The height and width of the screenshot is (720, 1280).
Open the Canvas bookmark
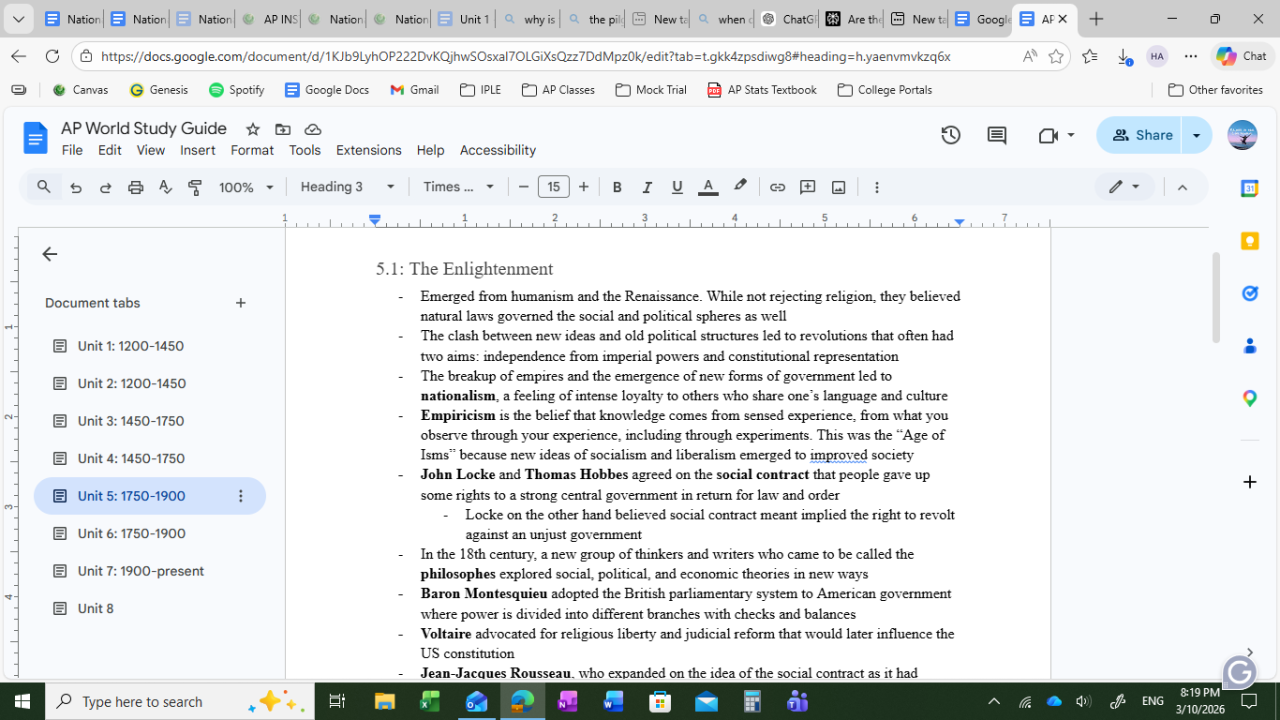(x=80, y=90)
